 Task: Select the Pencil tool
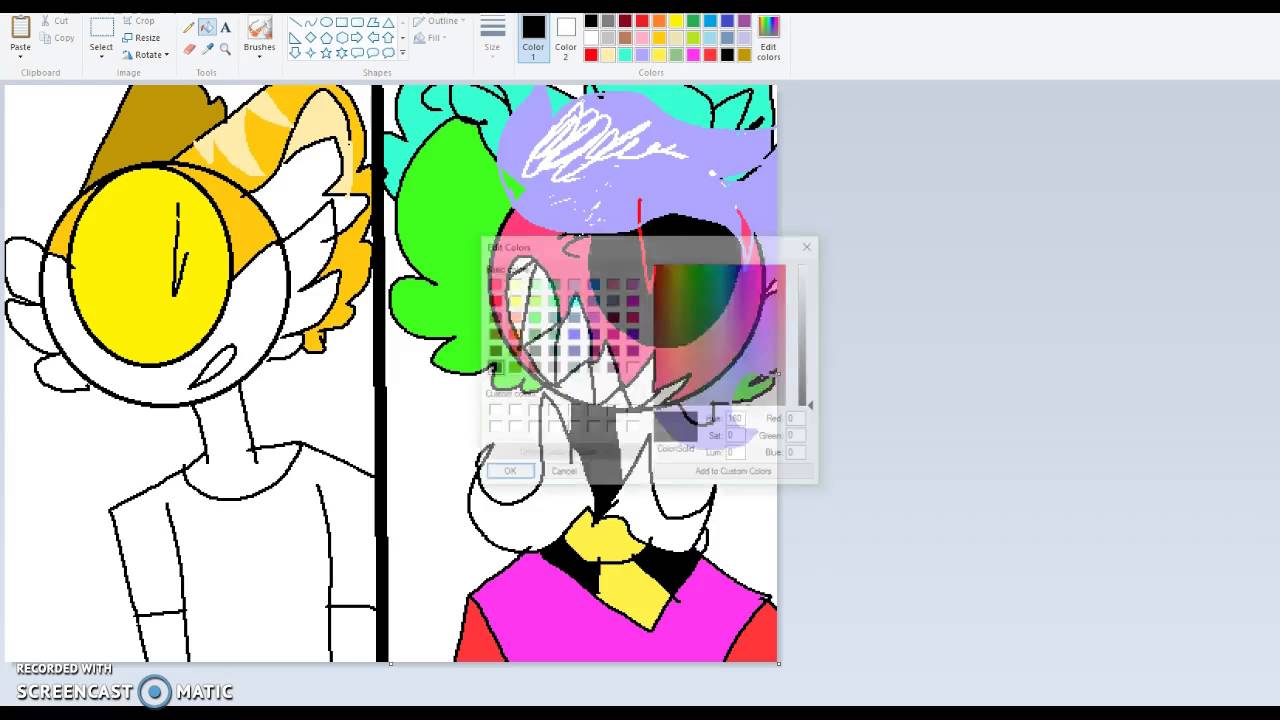coord(189,27)
